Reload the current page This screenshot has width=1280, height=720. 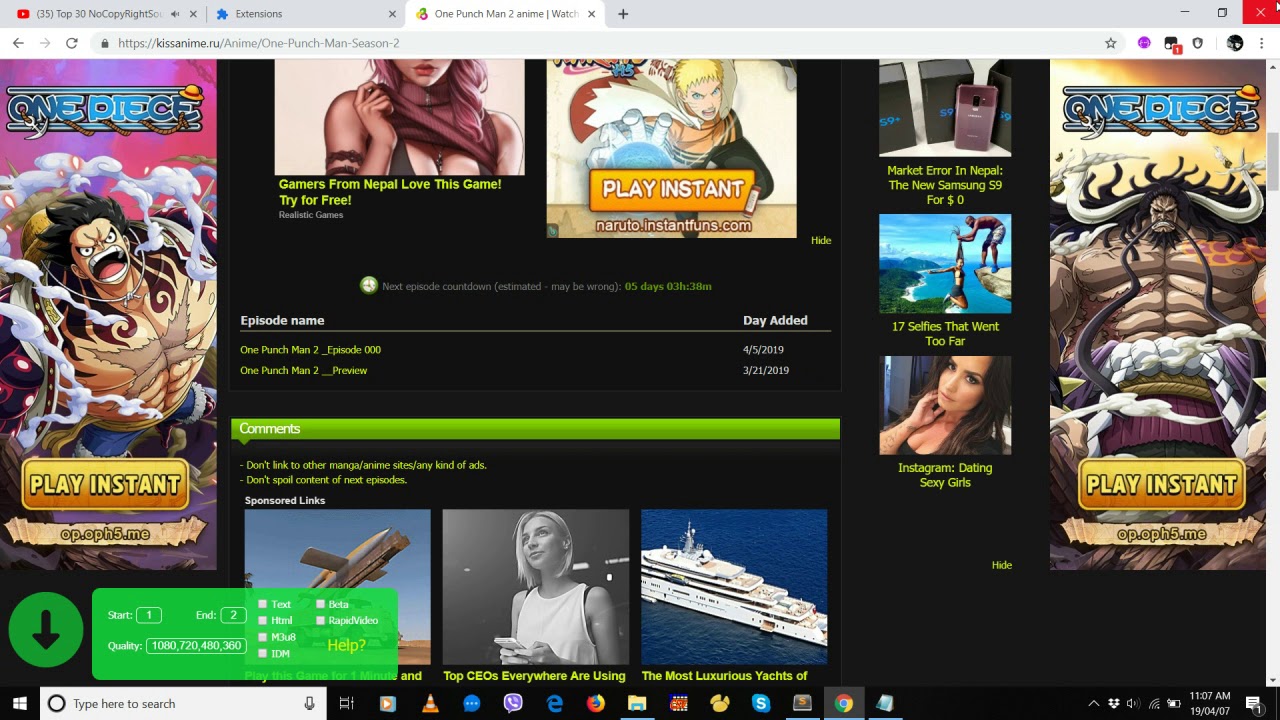72,43
